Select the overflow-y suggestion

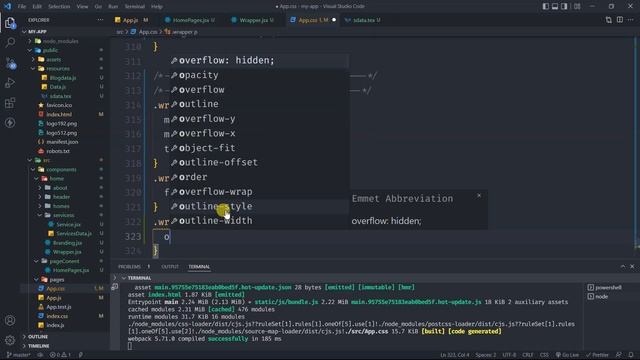[260, 119]
